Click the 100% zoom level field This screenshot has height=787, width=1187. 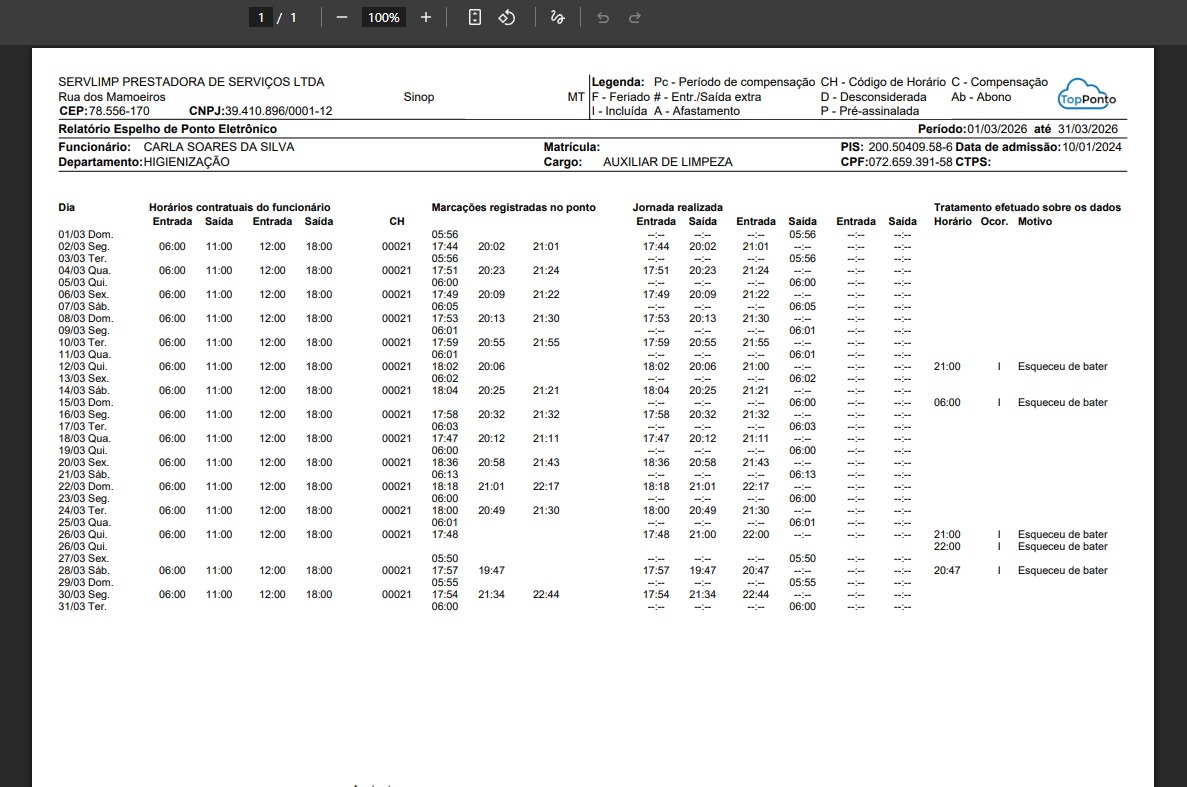[382, 17]
